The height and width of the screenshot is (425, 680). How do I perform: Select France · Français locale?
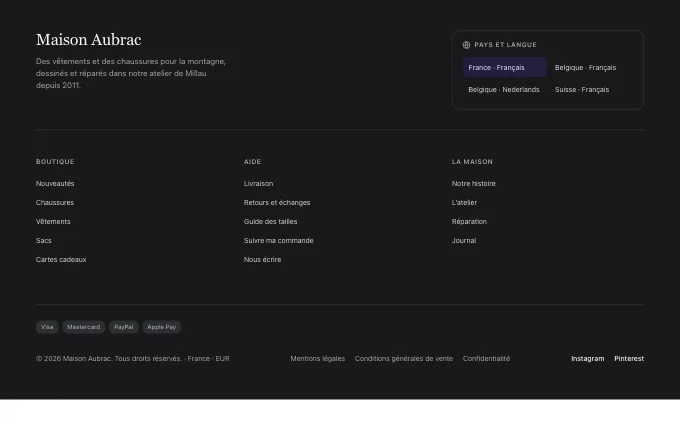coord(504,68)
